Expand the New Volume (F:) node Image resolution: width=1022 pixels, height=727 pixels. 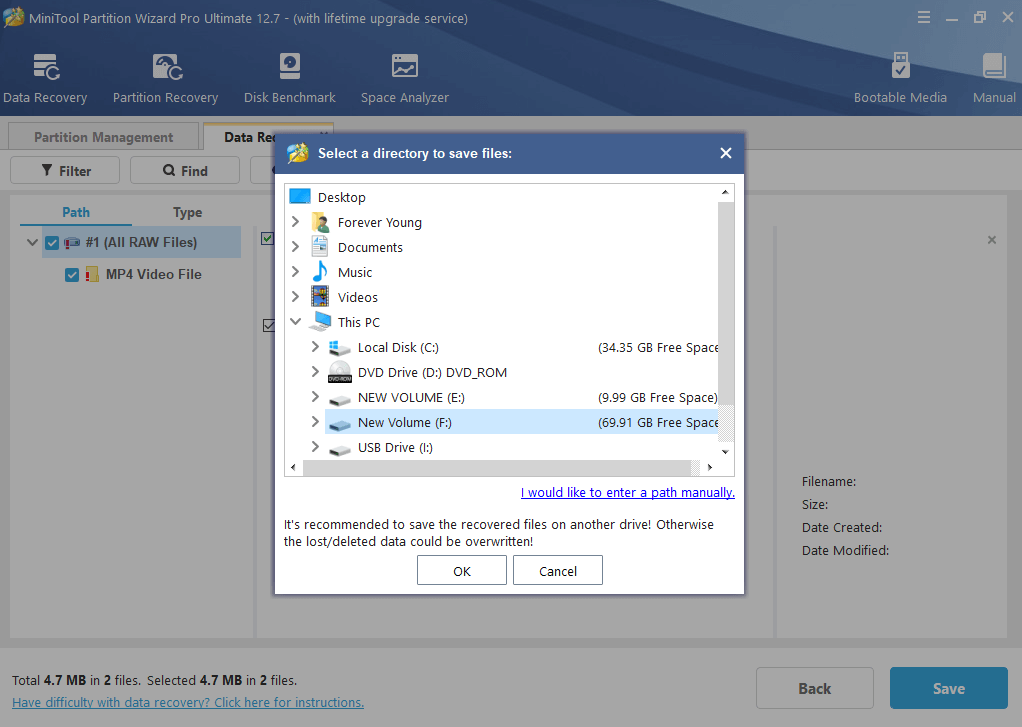pyautogui.click(x=315, y=421)
